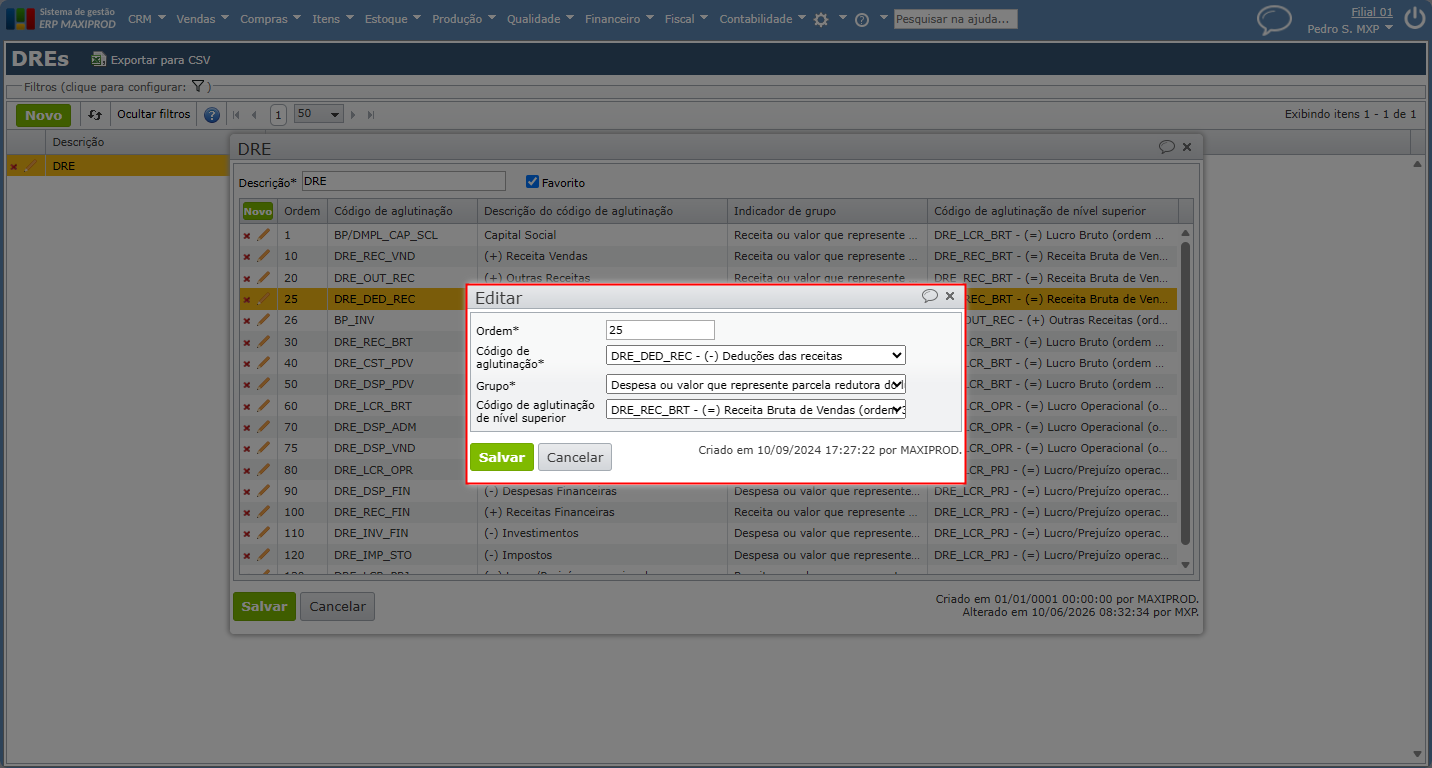Open the settings gear icon
Viewport: 1432px width, 768px height.
(821, 19)
